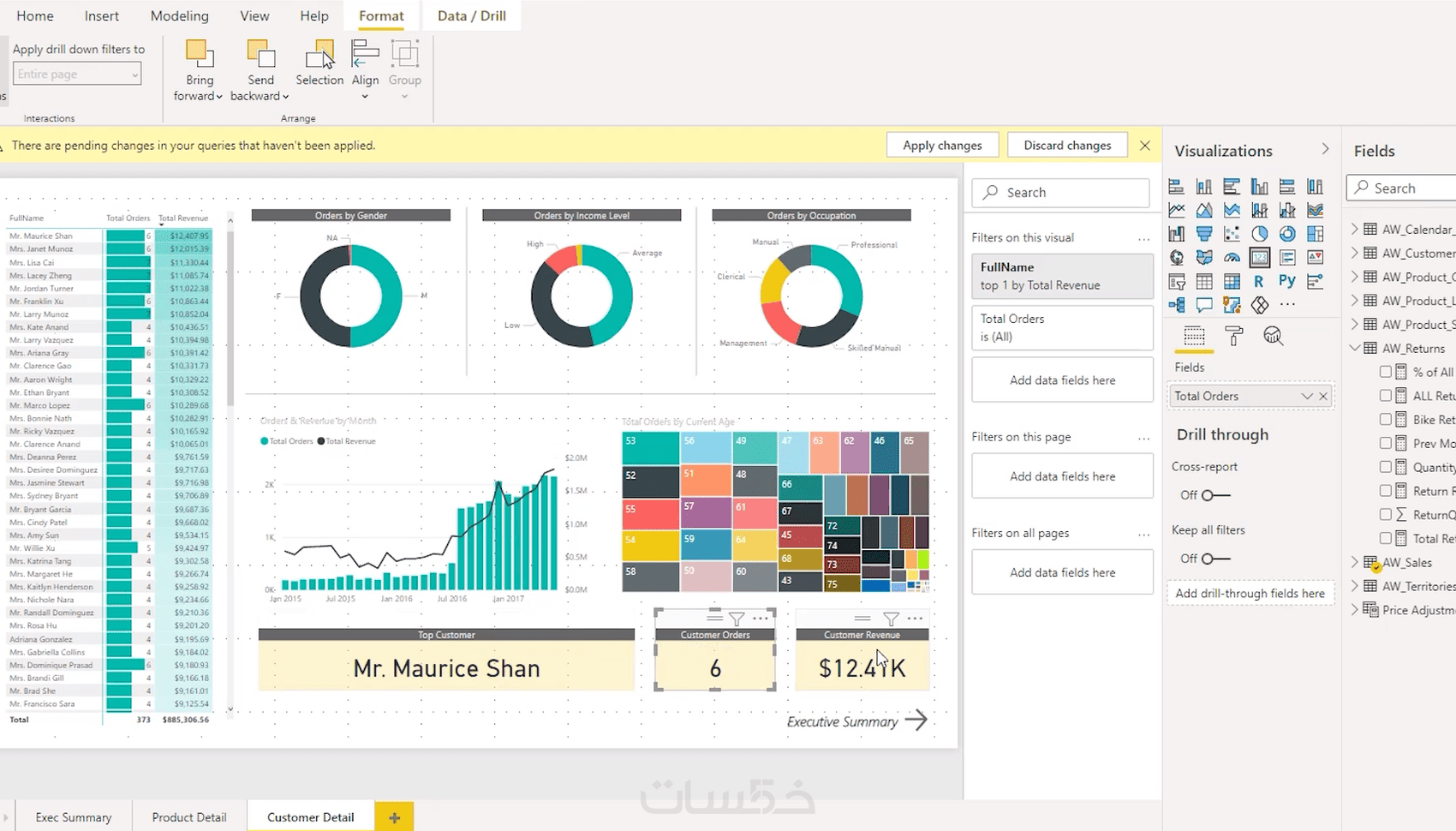The height and width of the screenshot is (831, 1456).
Task: Select the Gauge visualization
Action: click(x=1232, y=257)
